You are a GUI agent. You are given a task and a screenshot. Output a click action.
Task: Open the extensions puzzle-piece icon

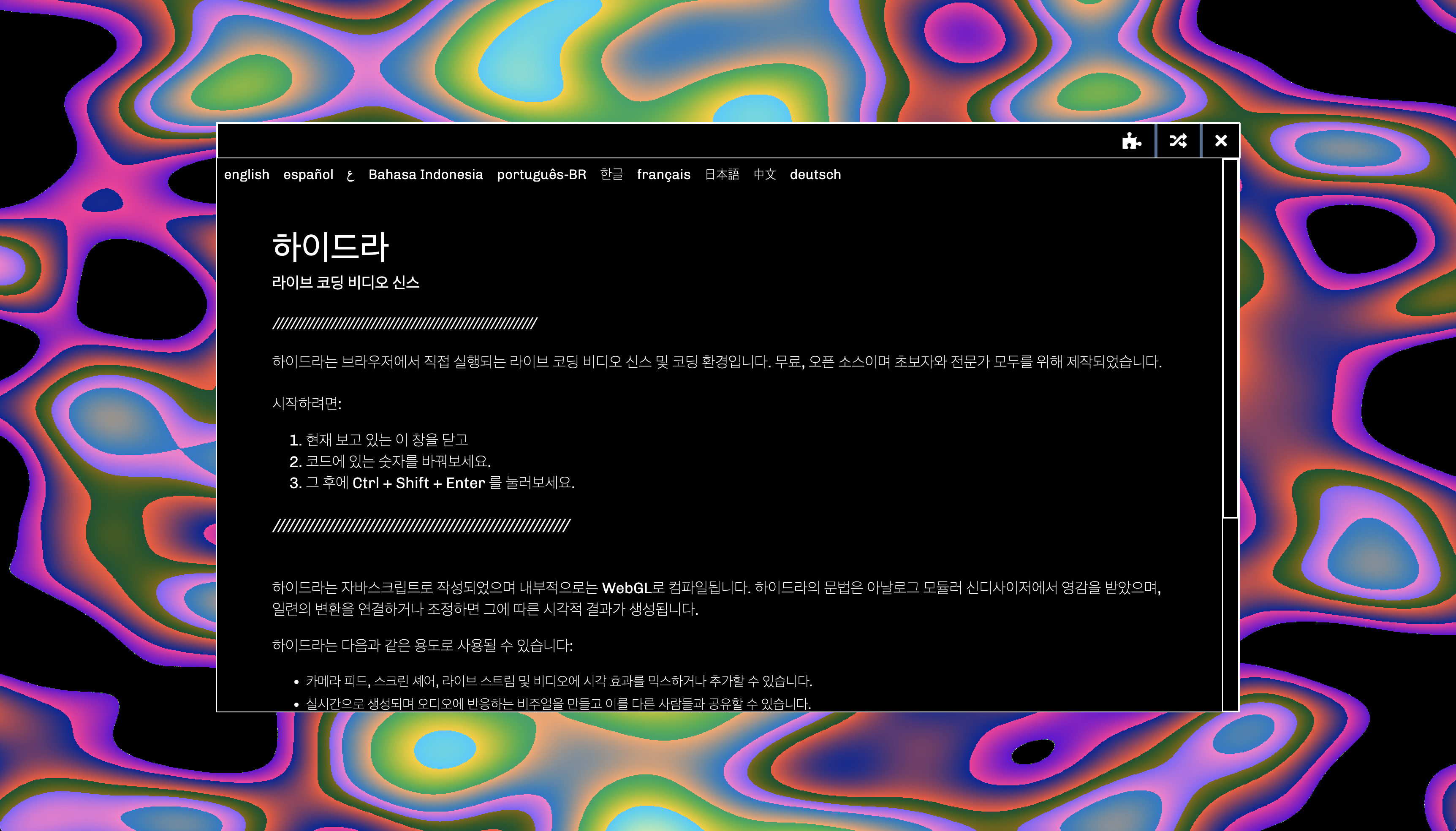[1131, 141]
